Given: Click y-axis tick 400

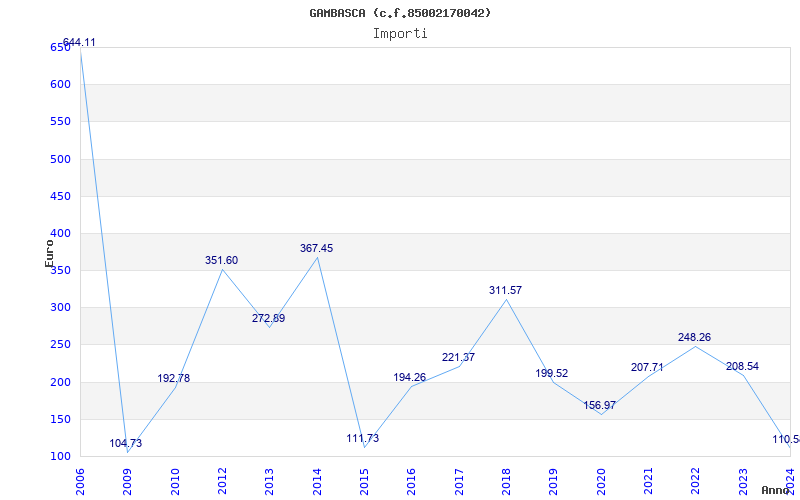Looking at the screenshot, I should (60, 234).
